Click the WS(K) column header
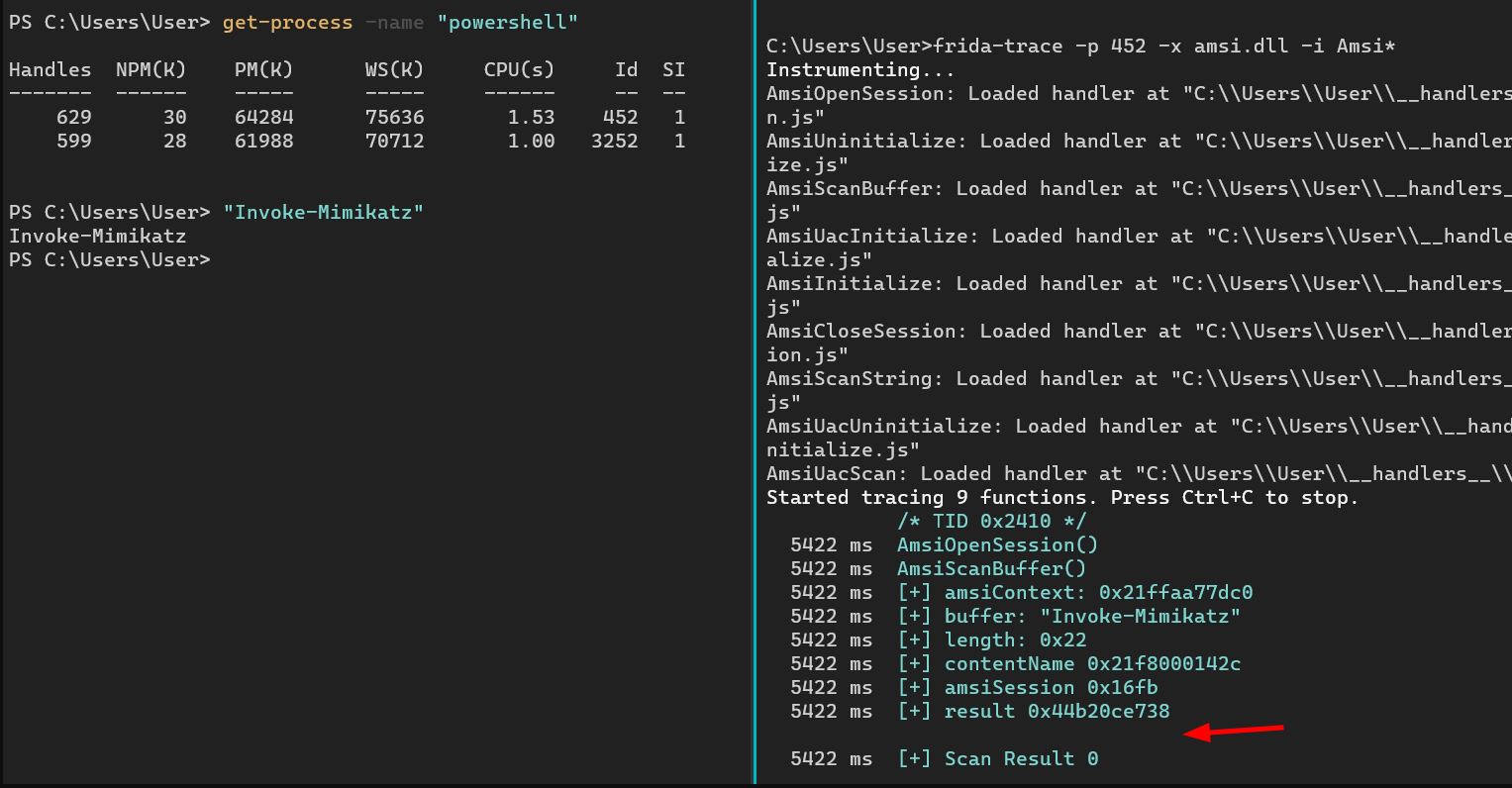 pos(394,70)
